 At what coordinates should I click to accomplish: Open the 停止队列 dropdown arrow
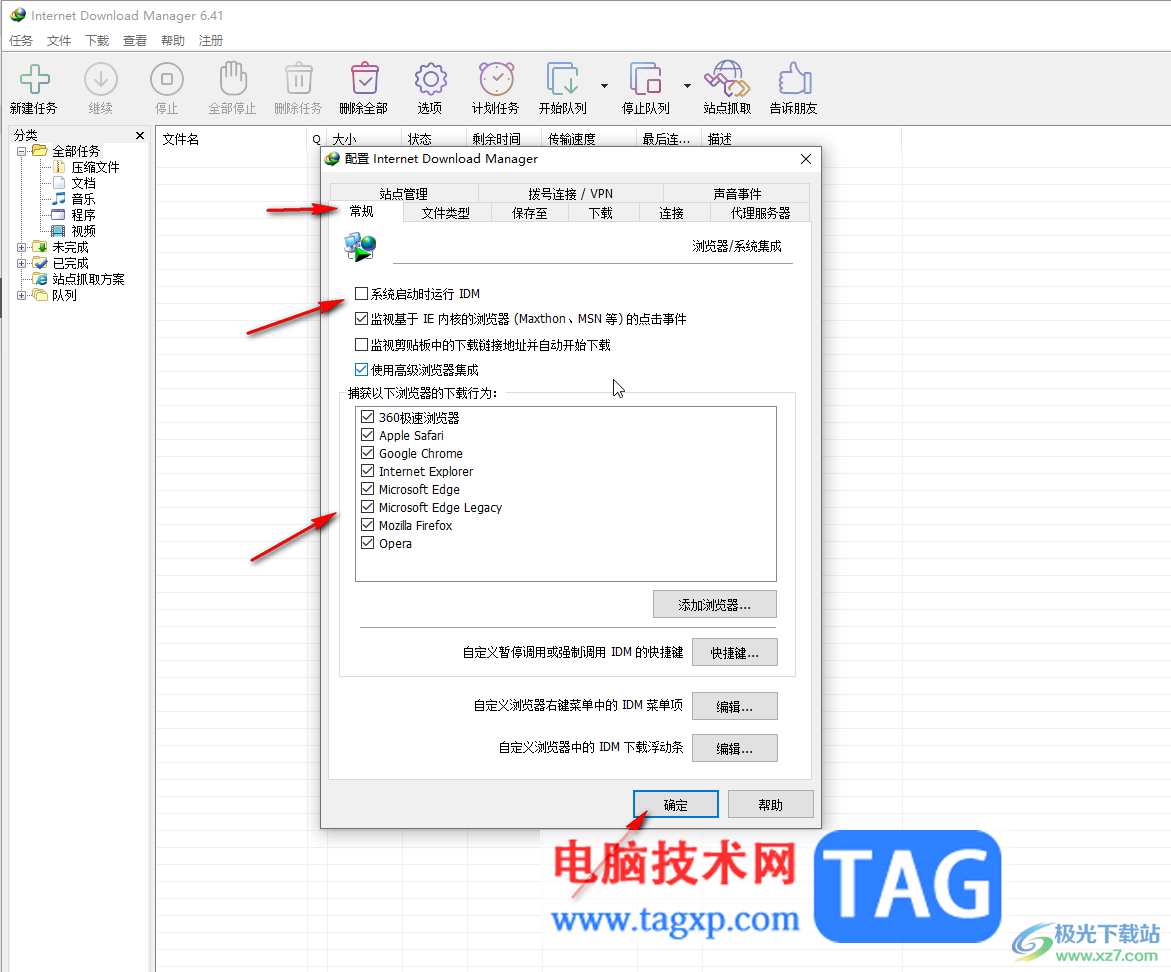pyautogui.click(x=687, y=86)
